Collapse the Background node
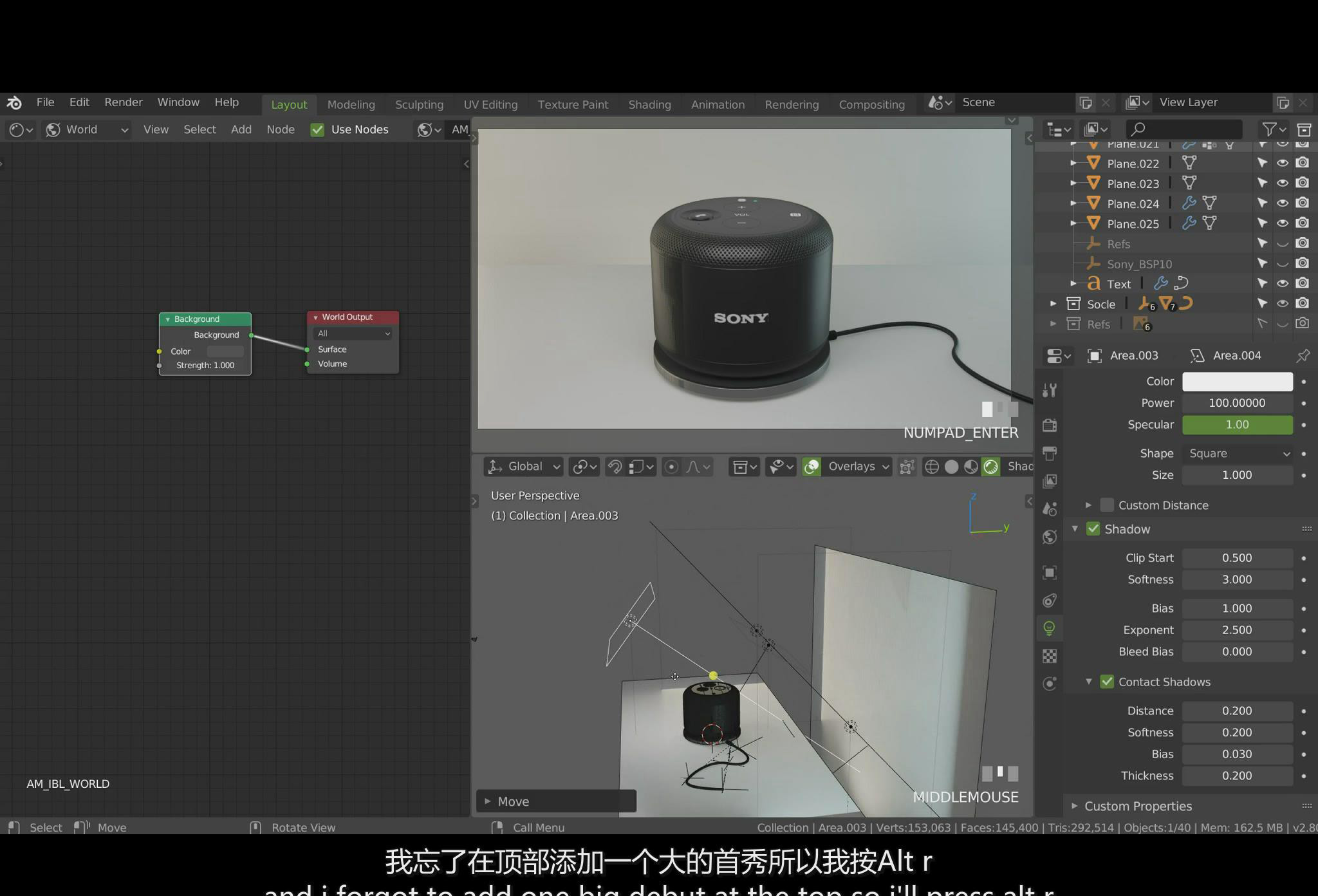Screen dimensions: 1318x896 pyautogui.click(x=168, y=319)
